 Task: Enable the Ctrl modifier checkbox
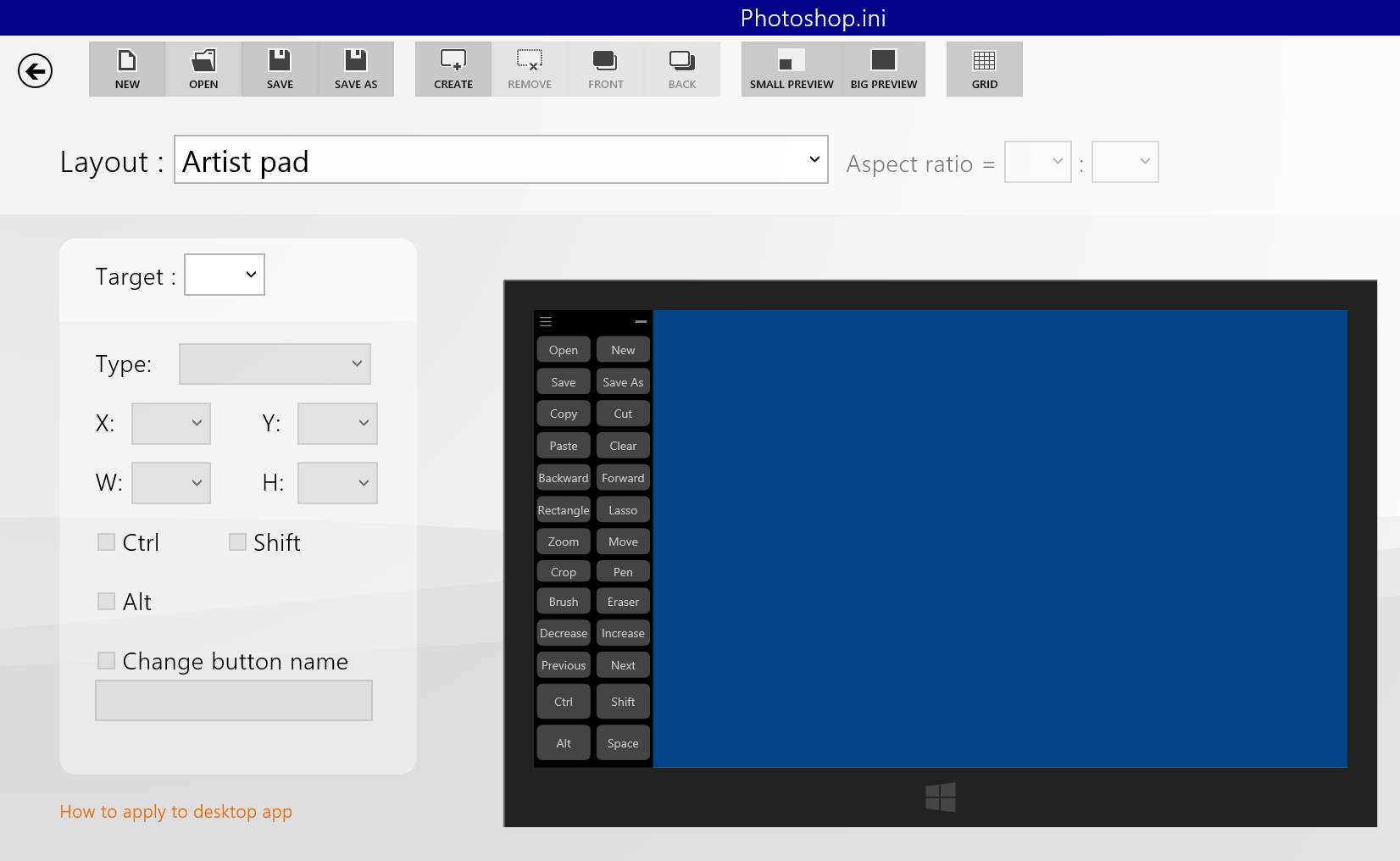pos(106,542)
